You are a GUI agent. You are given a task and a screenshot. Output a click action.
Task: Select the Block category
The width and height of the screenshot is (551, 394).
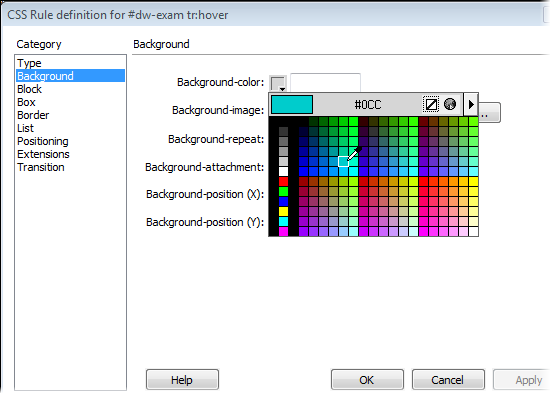point(70,89)
